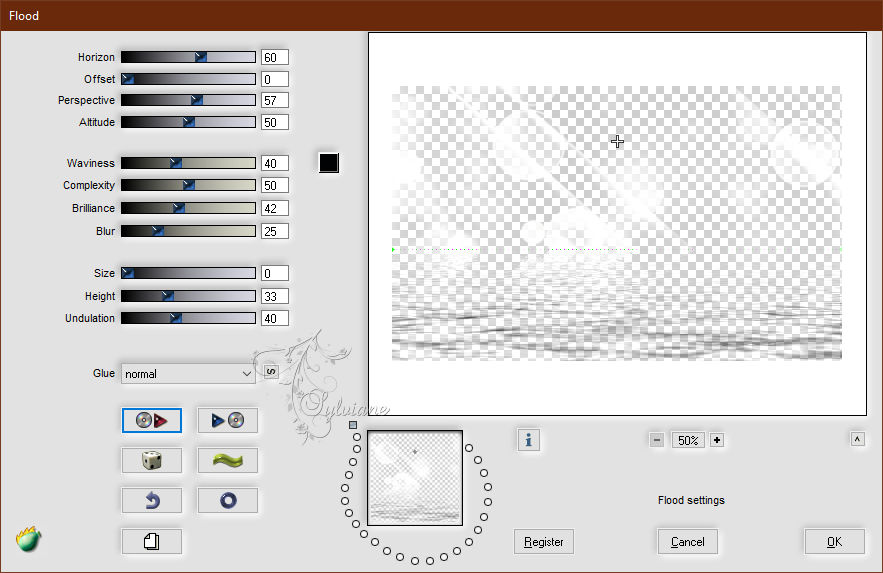
Task: Click the caret button beside the preview
Action: pyautogui.click(x=858, y=439)
